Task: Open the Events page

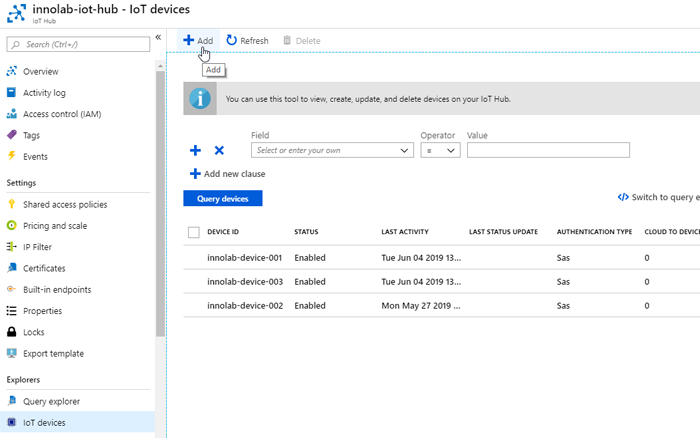Action: 35,157
